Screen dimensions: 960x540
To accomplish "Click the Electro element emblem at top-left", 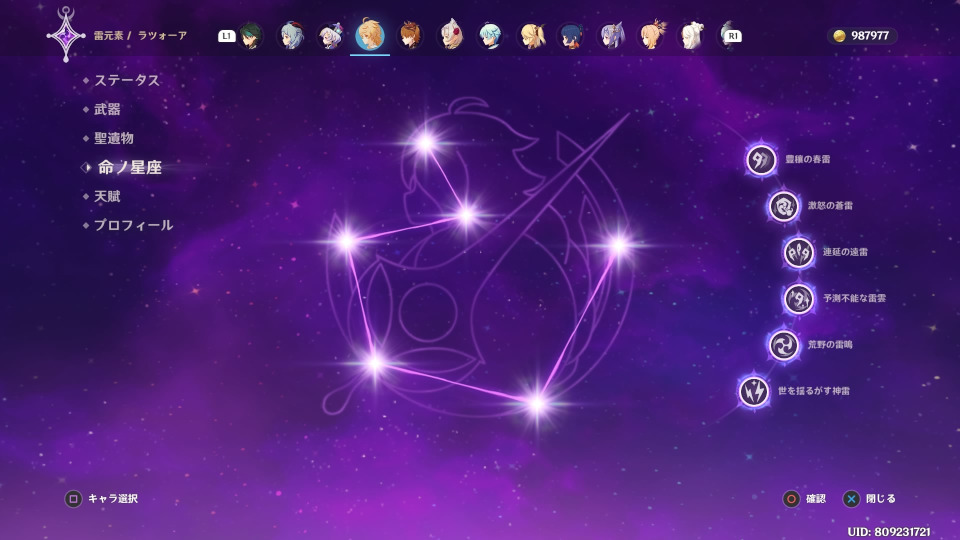I will click(66, 35).
